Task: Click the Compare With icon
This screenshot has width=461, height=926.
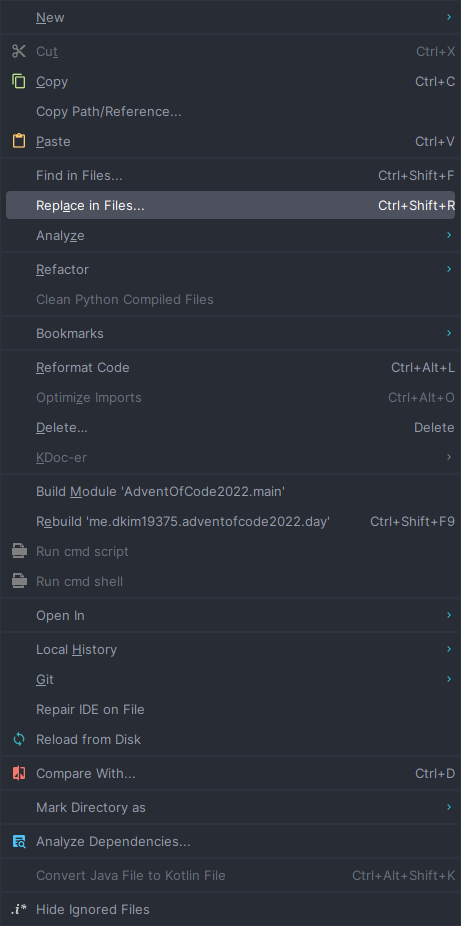Action: coord(19,774)
